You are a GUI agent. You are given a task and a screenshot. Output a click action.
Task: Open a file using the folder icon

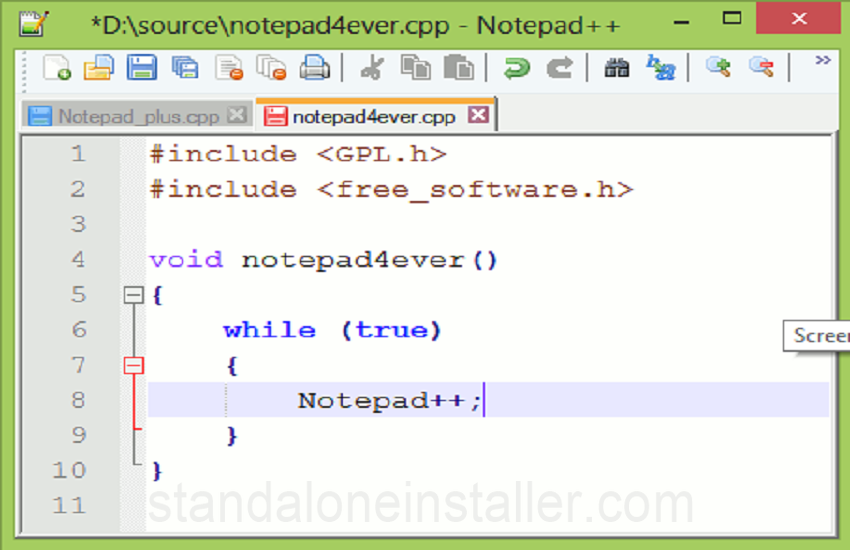(x=99, y=68)
